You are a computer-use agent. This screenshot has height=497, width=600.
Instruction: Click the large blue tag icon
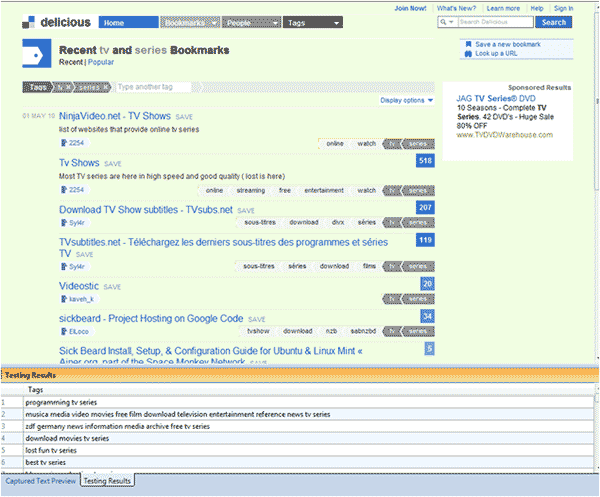pos(37,54)
